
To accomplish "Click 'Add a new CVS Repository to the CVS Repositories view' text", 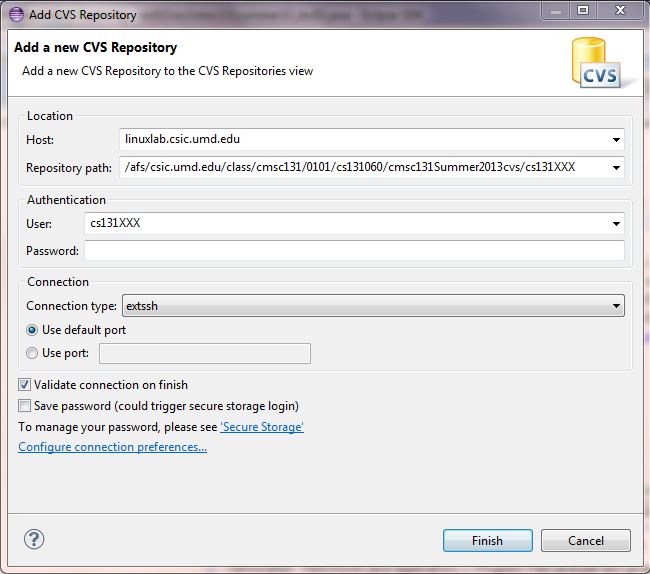I will (x=167, y=71).
